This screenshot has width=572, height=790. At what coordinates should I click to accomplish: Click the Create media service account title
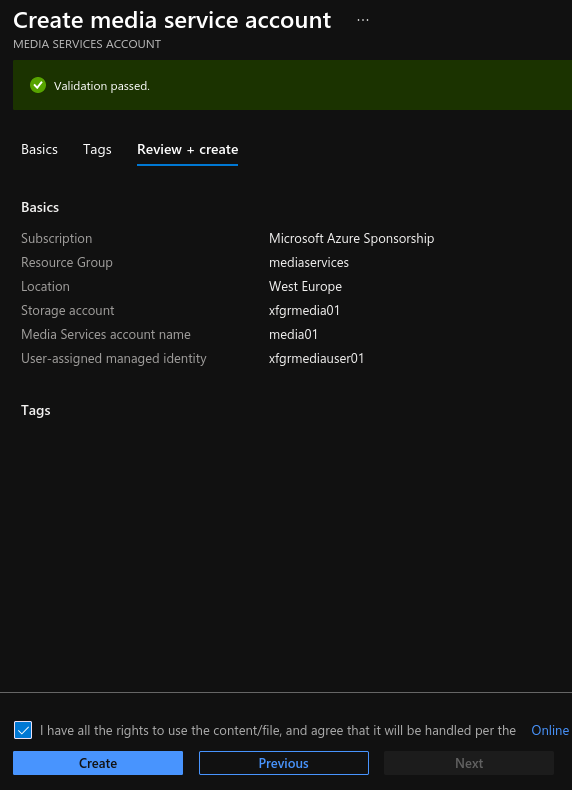pos(172,20)
